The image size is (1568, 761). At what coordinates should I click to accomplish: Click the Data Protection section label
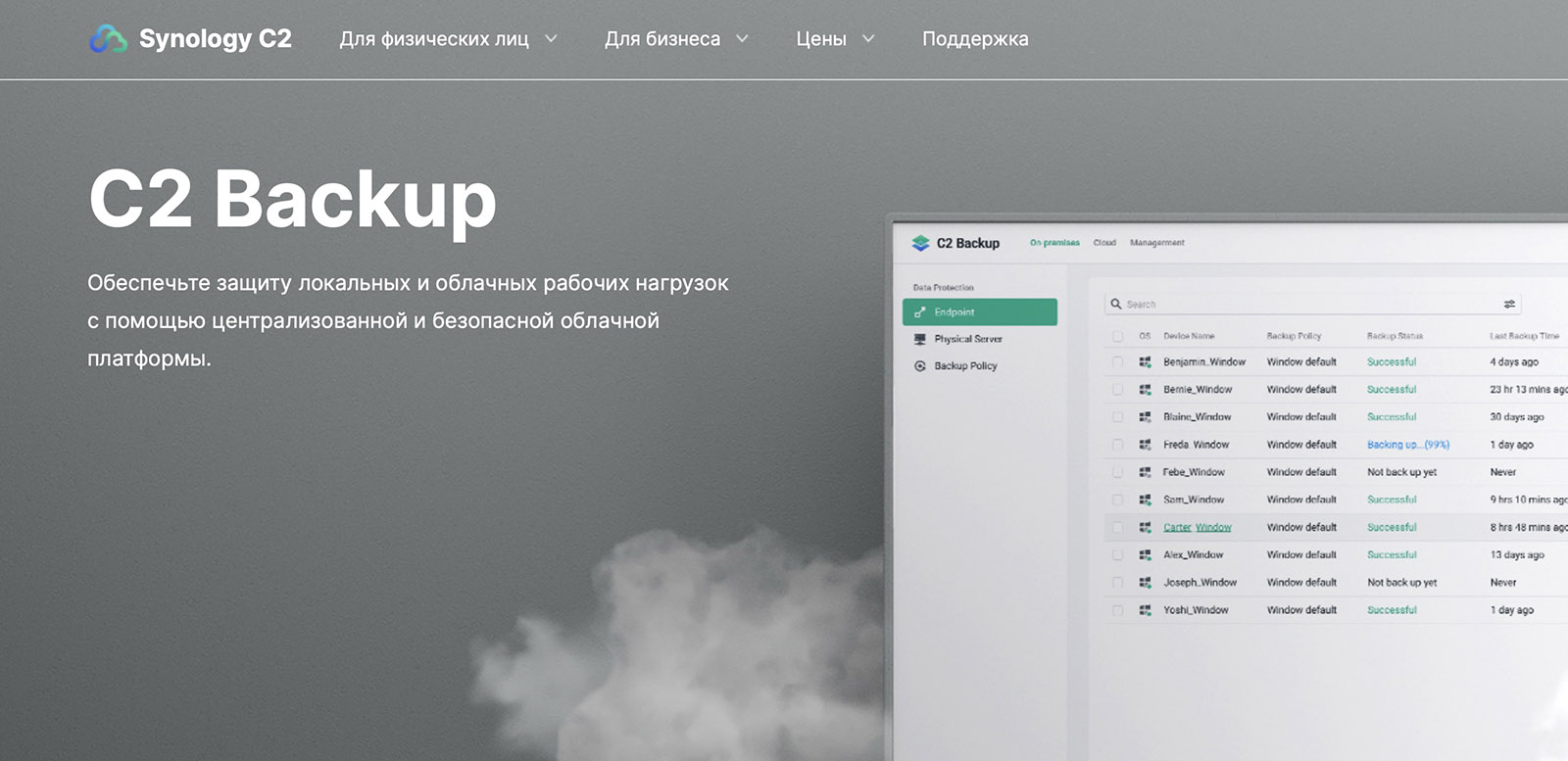click(x=944, y=288)
